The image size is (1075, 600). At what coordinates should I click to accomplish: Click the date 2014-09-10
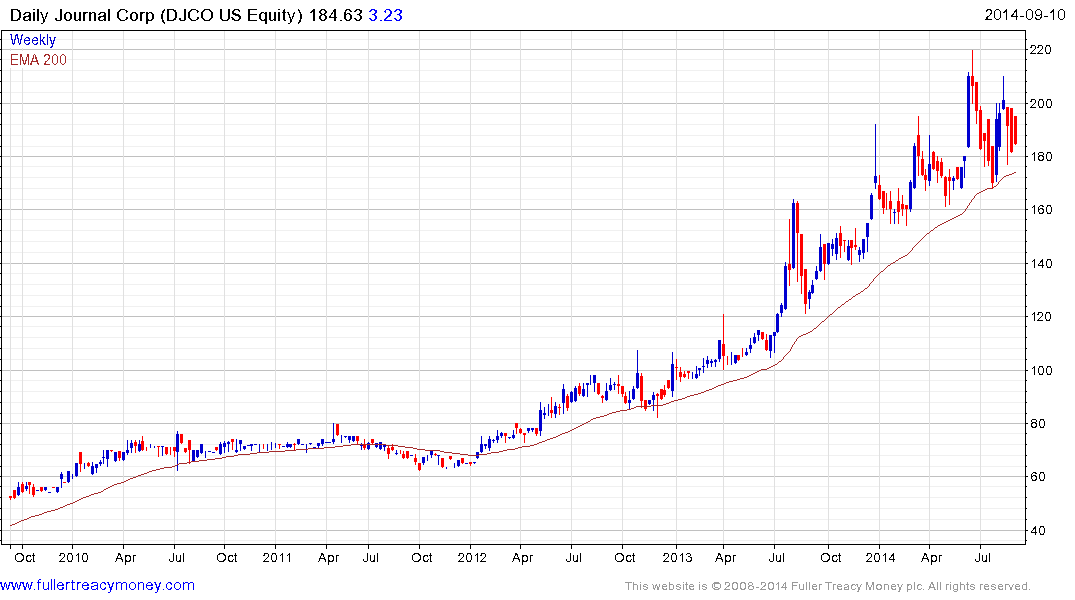(x=1025, y=15)
